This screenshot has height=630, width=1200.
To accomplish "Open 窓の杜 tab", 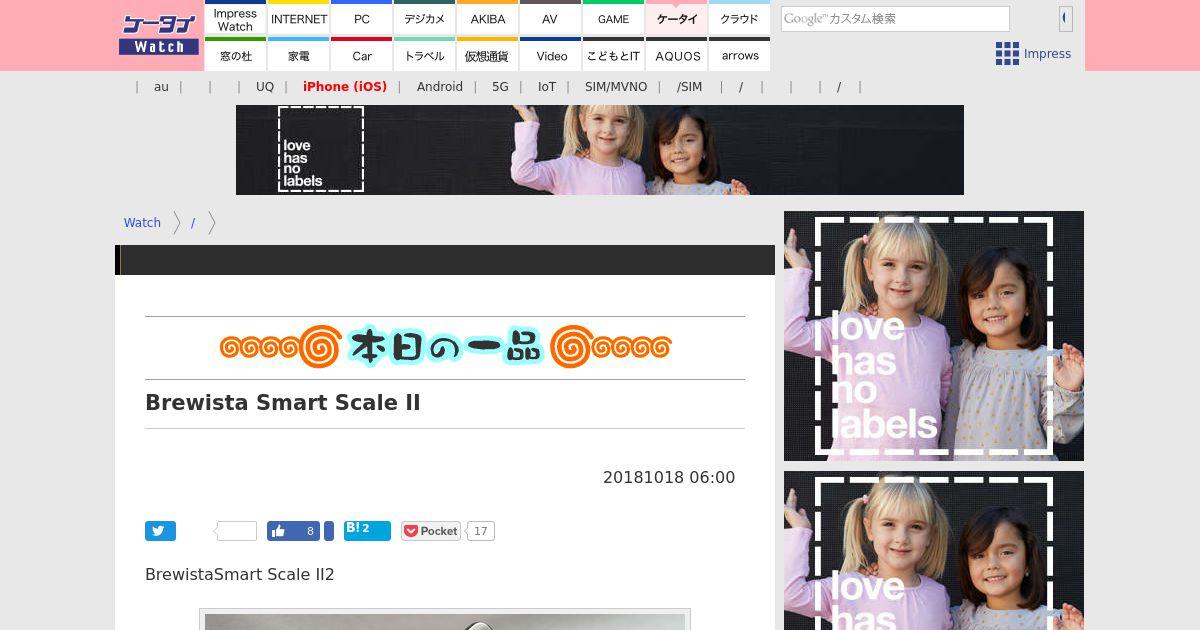I will coord(236,55).
